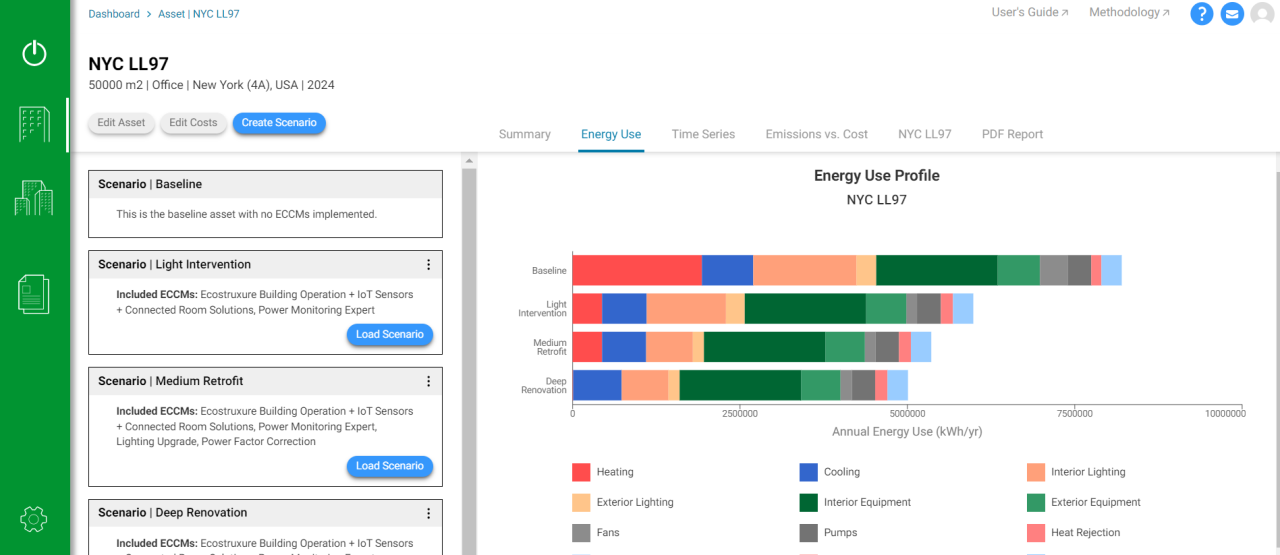Viewport: 1280px width, 555px height.
Task: Switch to the Summary tab
Action: coord(525,134)
